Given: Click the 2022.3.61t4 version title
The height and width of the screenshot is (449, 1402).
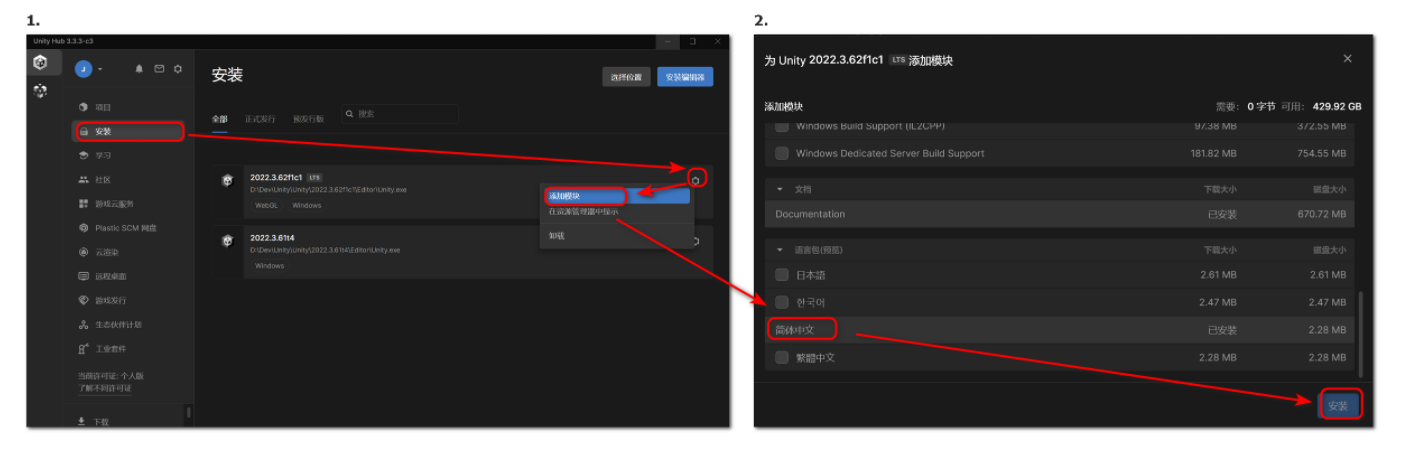Looking at the screenshot, I should pos(272,237).
